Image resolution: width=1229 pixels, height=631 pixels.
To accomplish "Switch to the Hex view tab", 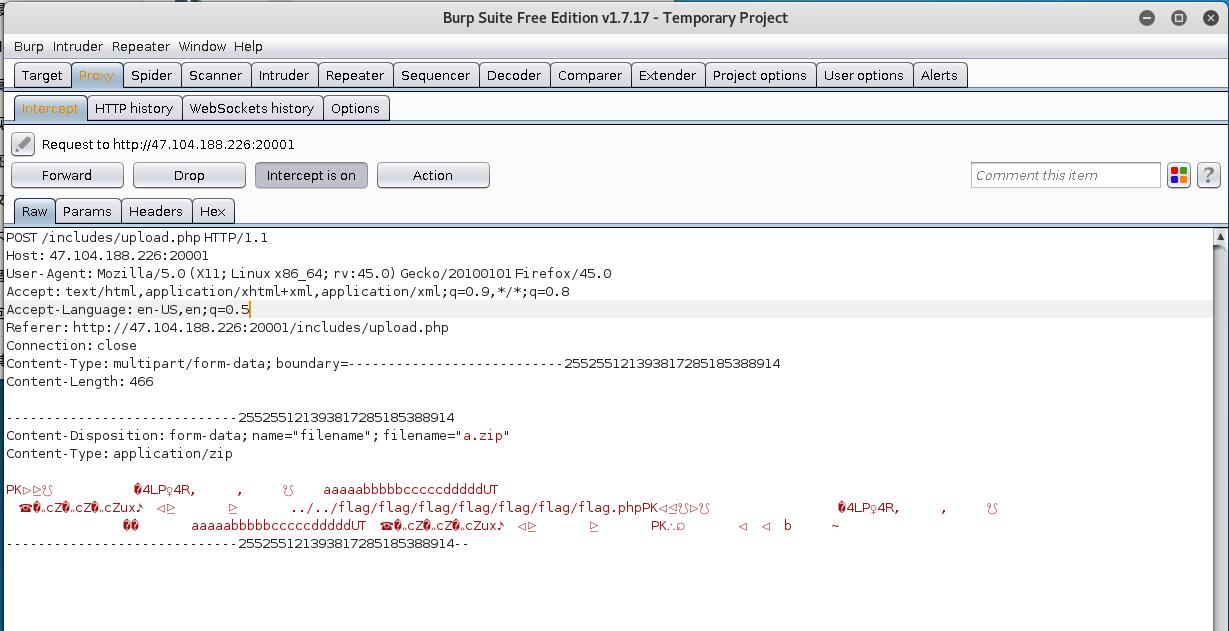I will [x=213, y=211].
